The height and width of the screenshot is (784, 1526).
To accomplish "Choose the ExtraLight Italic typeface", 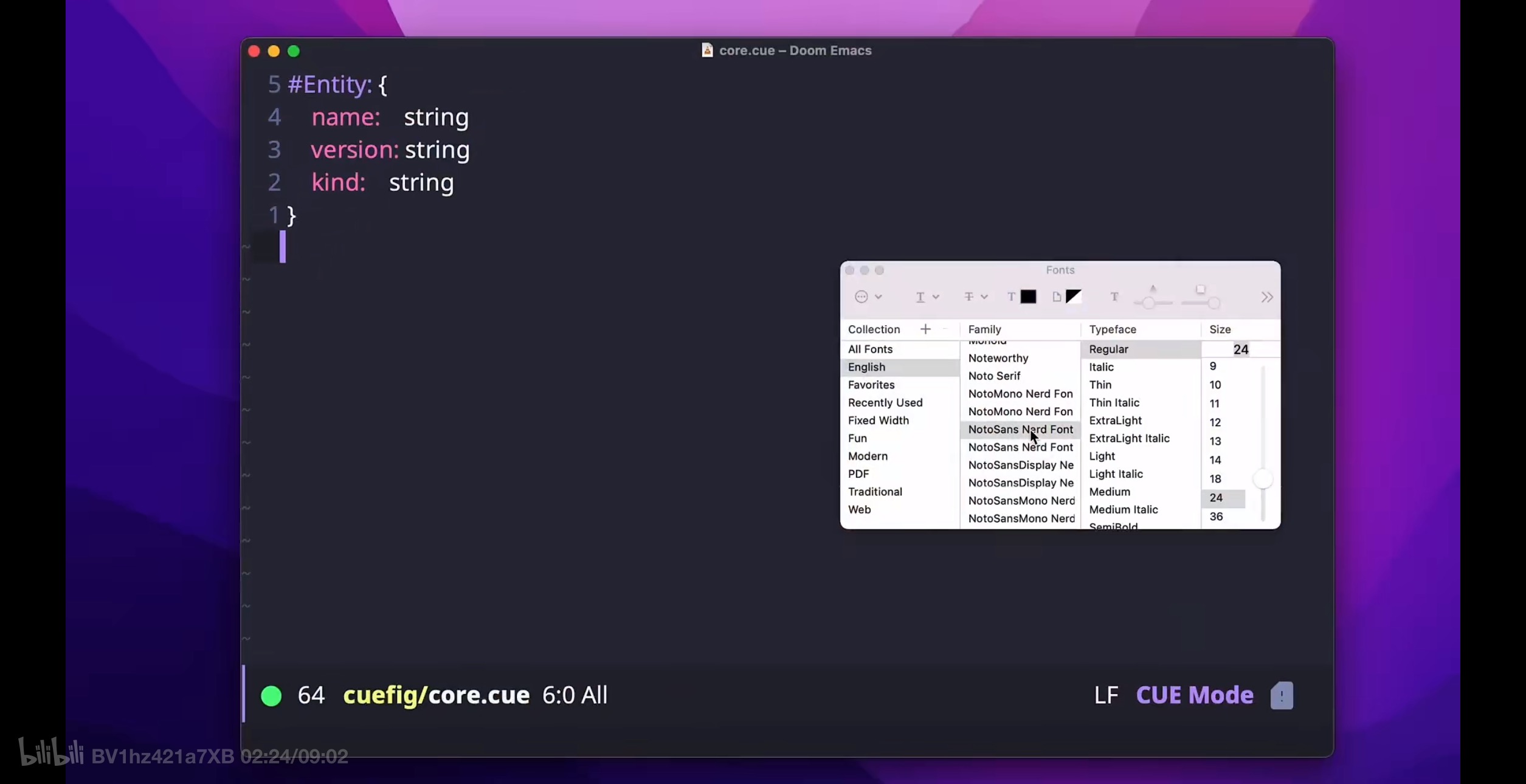I will point(1141,438).
